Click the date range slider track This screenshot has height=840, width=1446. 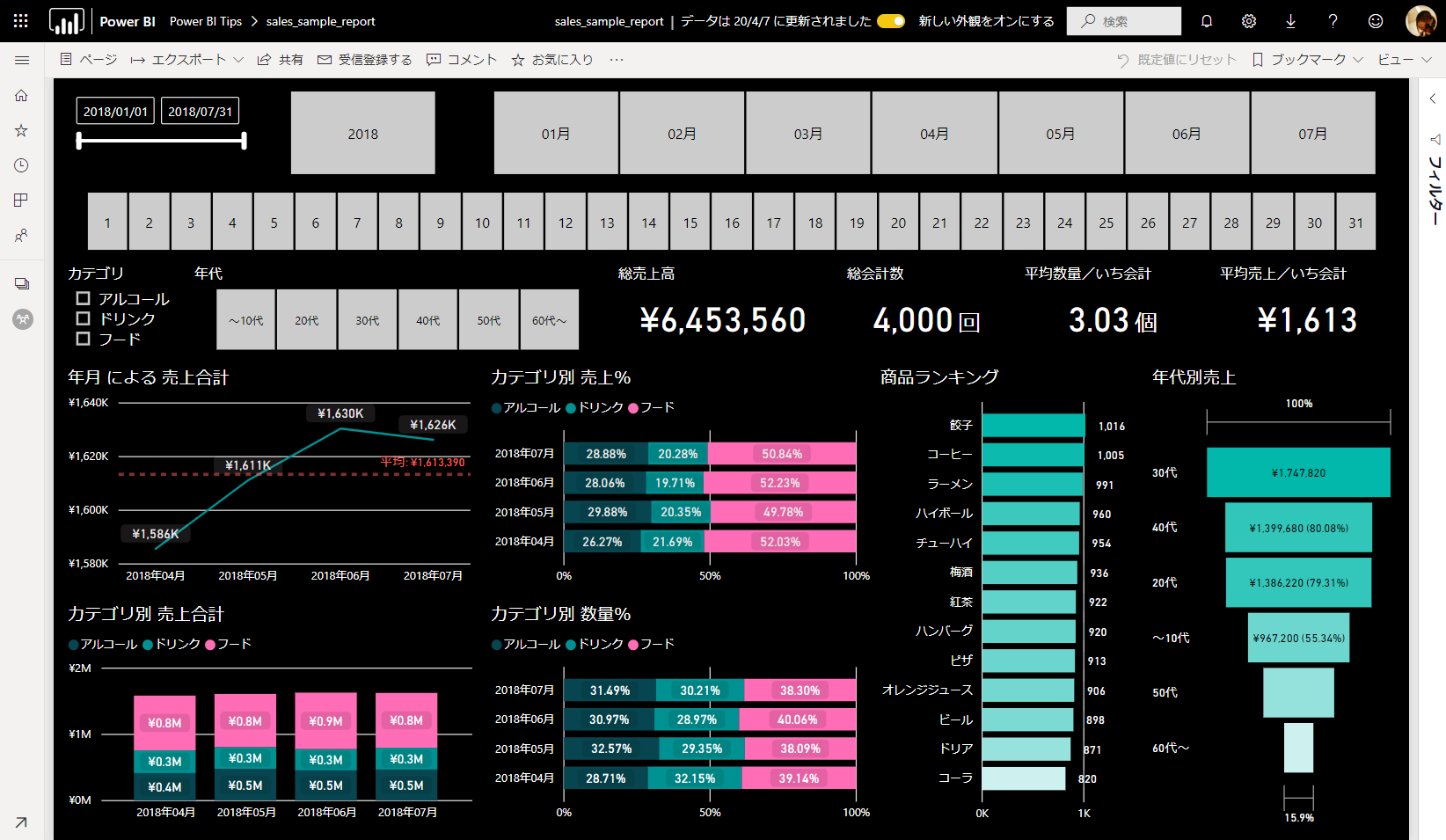162,140
